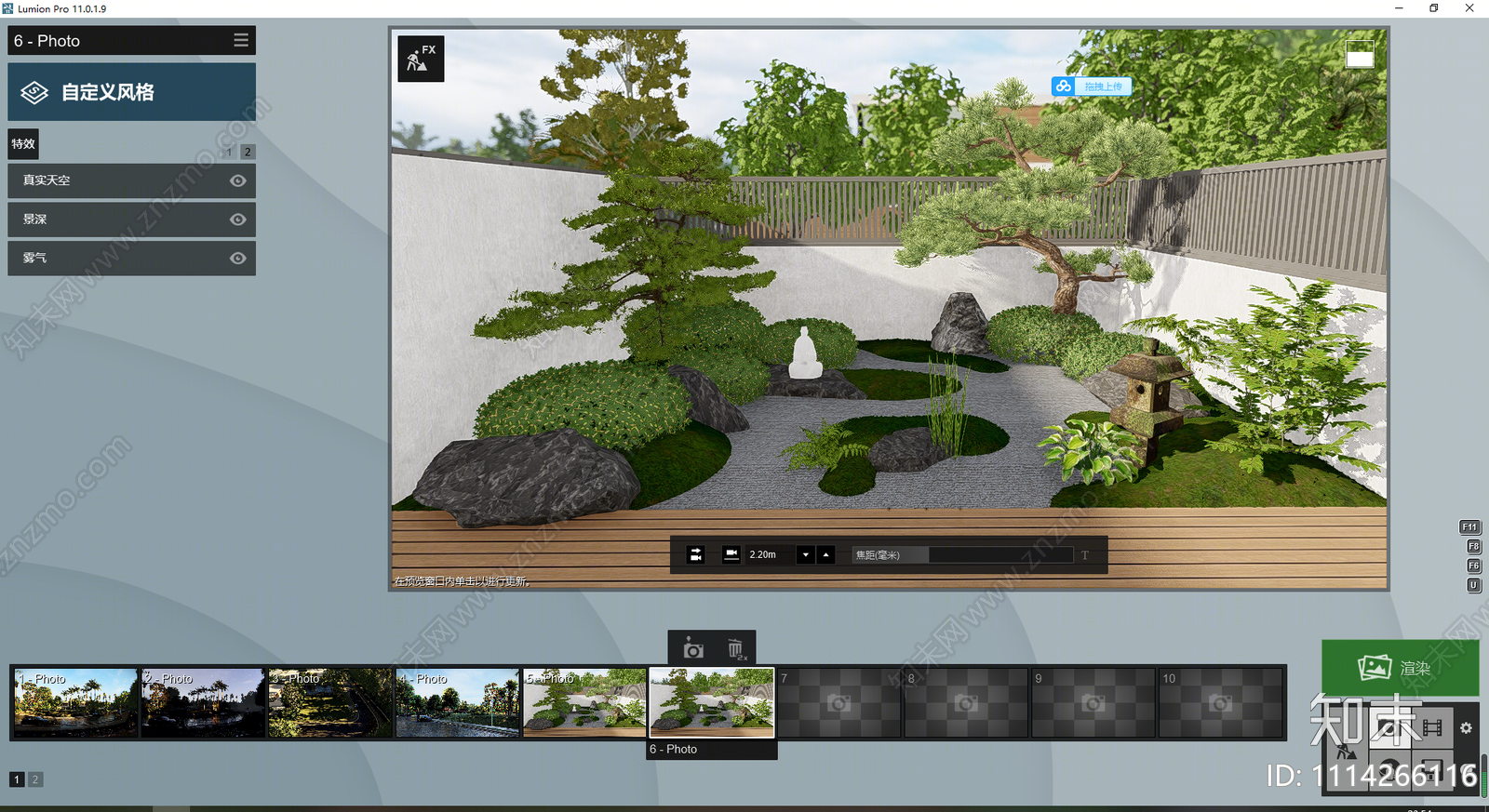Go to photo set page 1
Screen dimensions: 1489x812
click(17, 779)
